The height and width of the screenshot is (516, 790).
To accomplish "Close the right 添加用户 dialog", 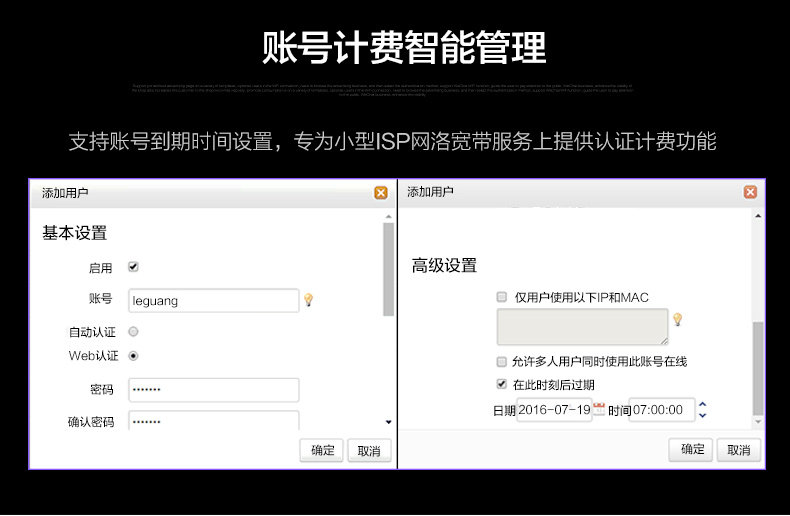I will 750,191.
